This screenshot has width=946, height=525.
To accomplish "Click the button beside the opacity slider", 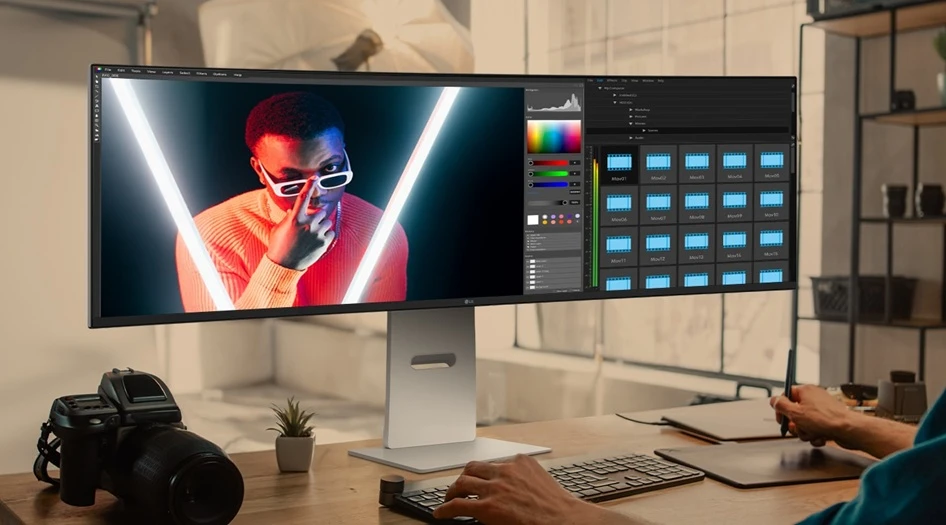I will coord(575,202).
